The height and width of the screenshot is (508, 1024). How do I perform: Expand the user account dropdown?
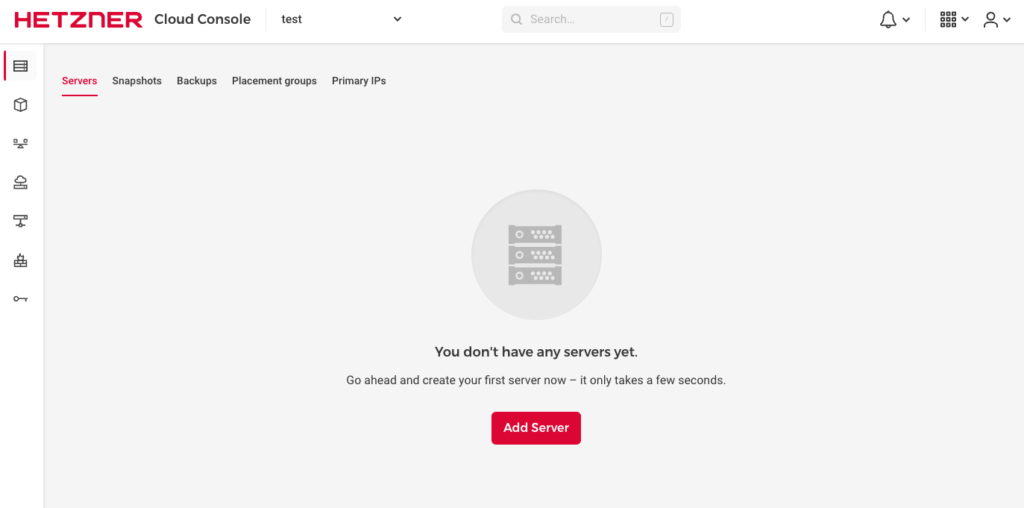click(996, 20)
